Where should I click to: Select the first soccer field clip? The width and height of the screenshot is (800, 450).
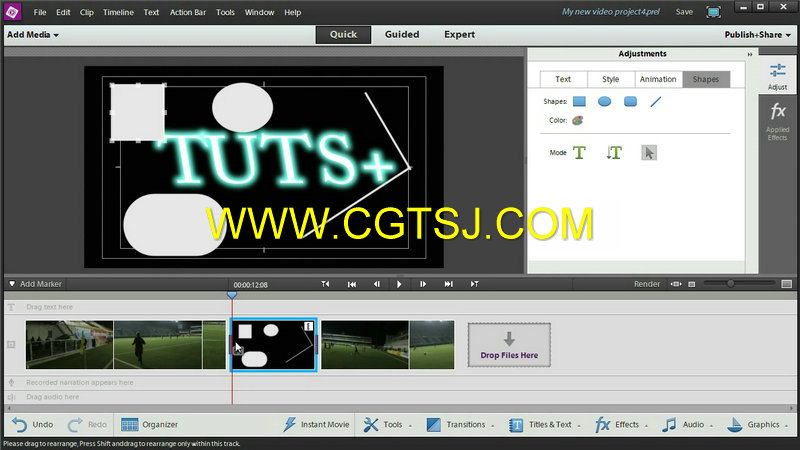click(126, 344)
